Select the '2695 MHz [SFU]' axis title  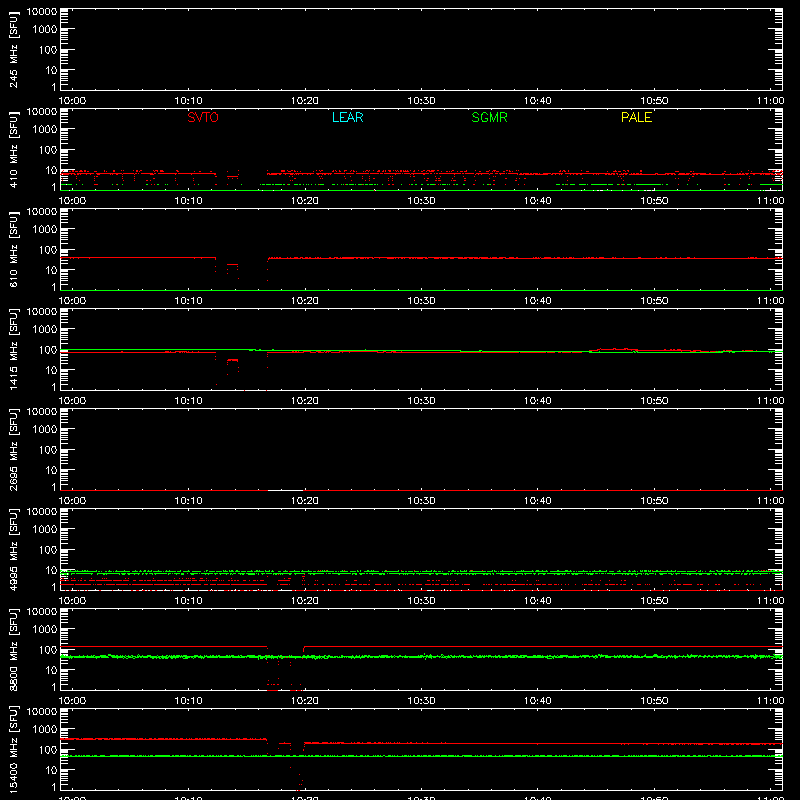[x=13, y=449]
